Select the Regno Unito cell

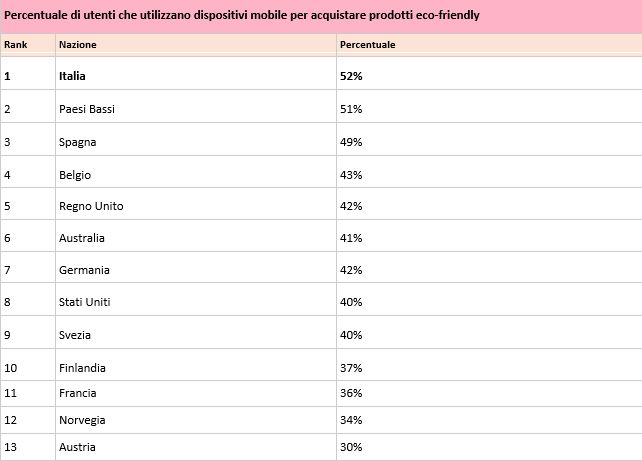tap(89, 206)
